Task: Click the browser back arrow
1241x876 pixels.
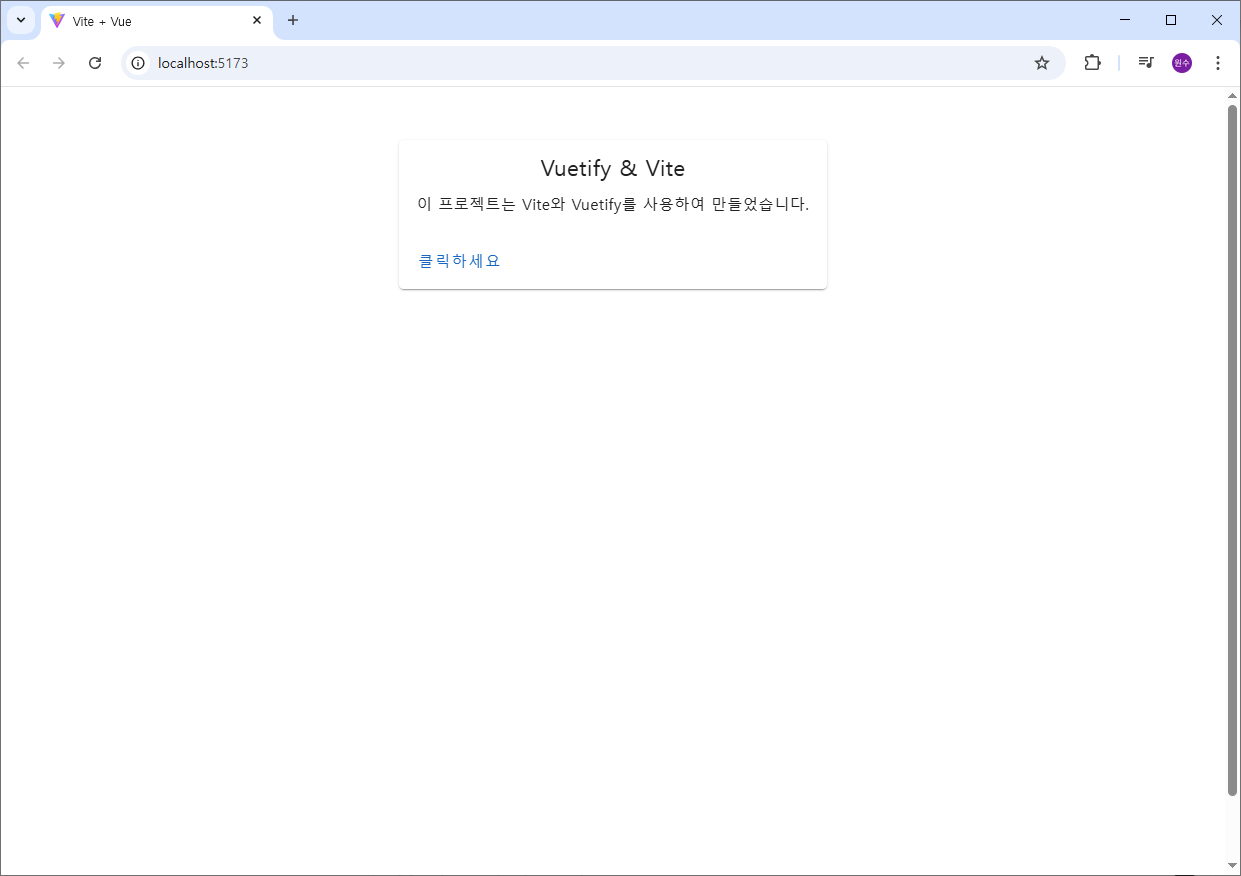Action: point(23,63)
